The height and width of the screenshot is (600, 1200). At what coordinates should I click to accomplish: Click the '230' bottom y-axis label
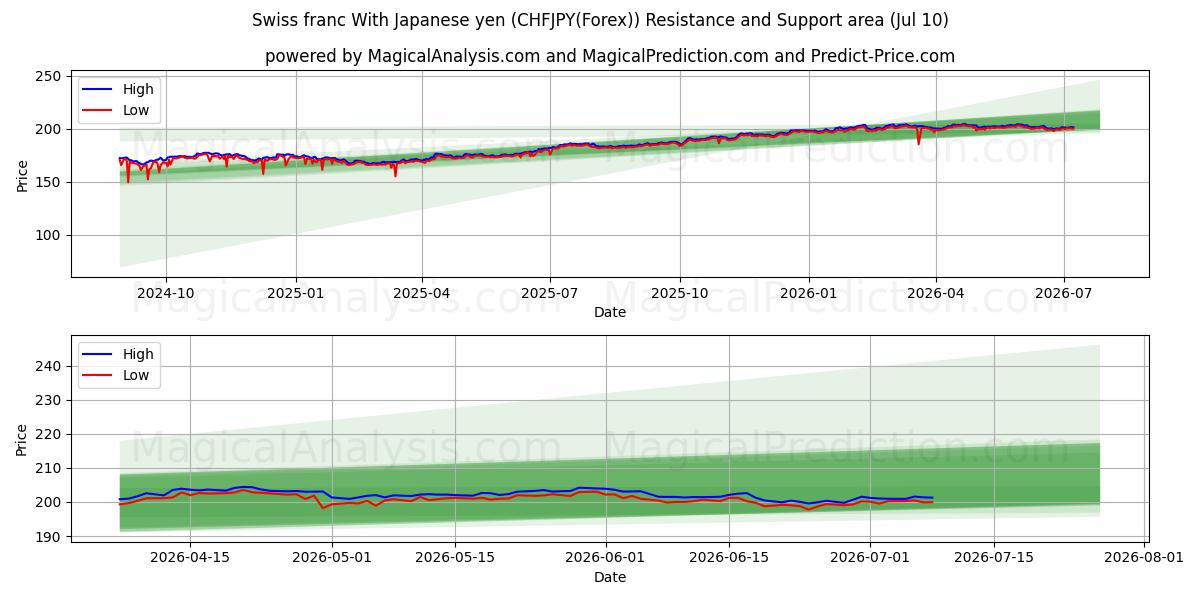click(50, 401)
